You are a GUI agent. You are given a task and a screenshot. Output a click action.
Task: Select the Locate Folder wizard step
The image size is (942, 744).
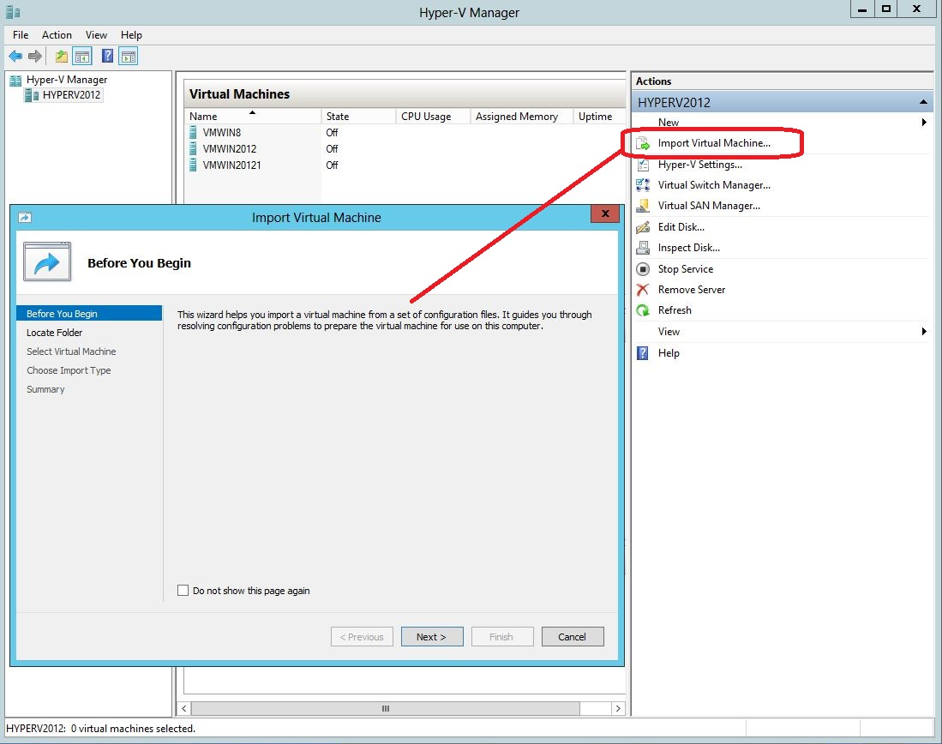click(x=54, y=333)
